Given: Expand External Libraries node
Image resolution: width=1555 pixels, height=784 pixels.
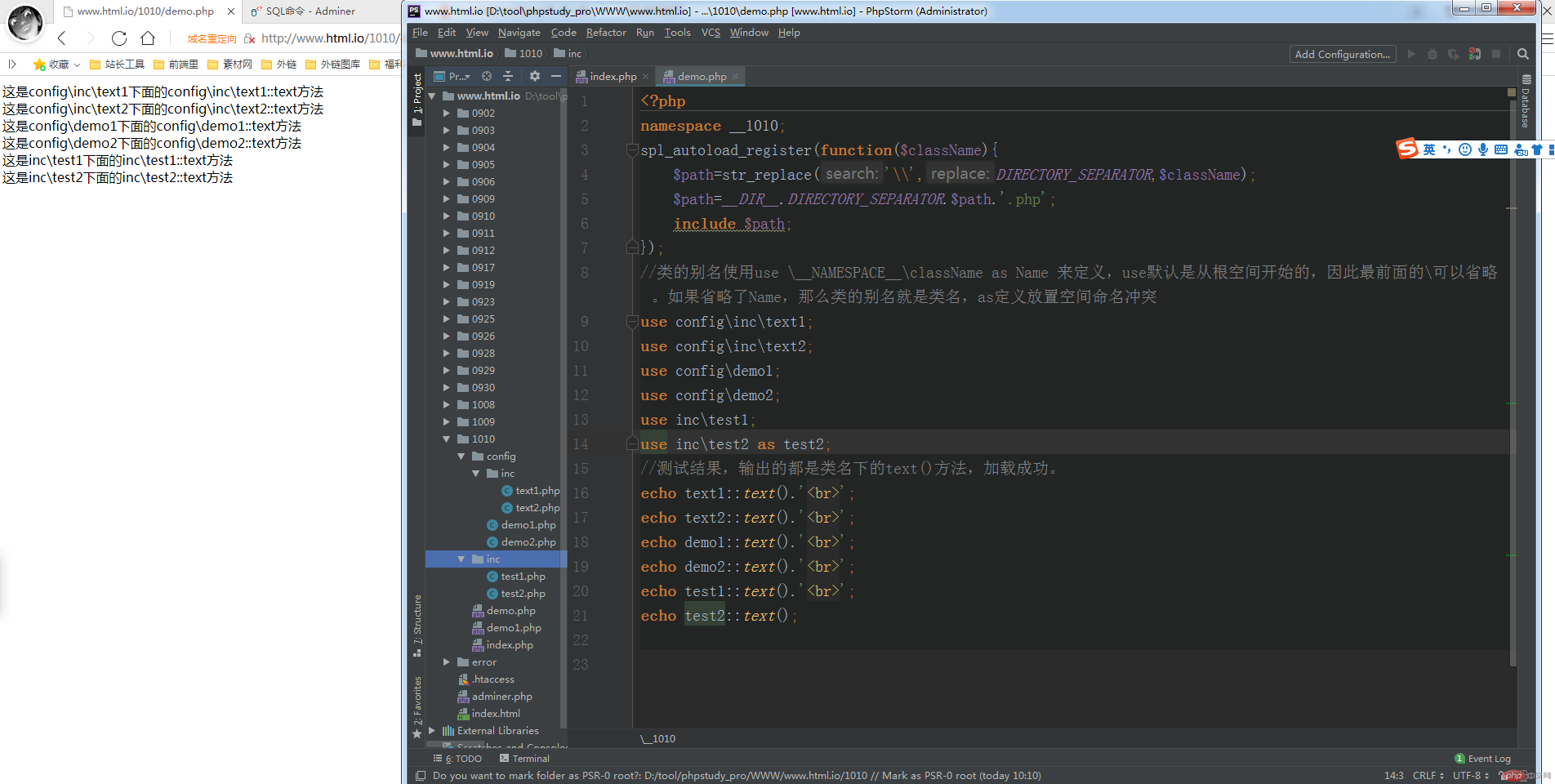Looking at the screenshot, I should click(432, 731).
